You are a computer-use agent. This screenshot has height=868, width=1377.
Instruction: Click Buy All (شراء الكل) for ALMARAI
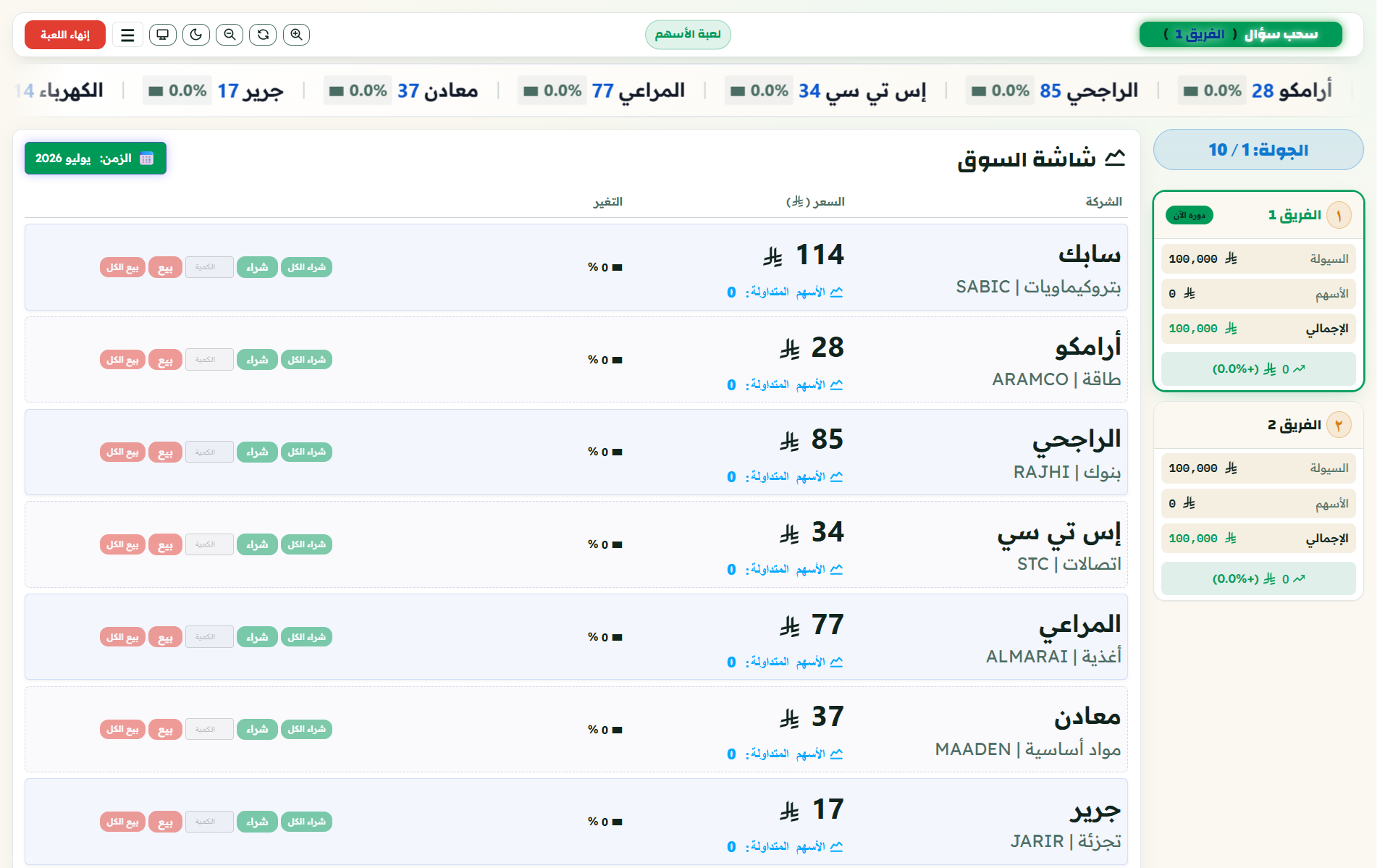click(x=306, y=637)
